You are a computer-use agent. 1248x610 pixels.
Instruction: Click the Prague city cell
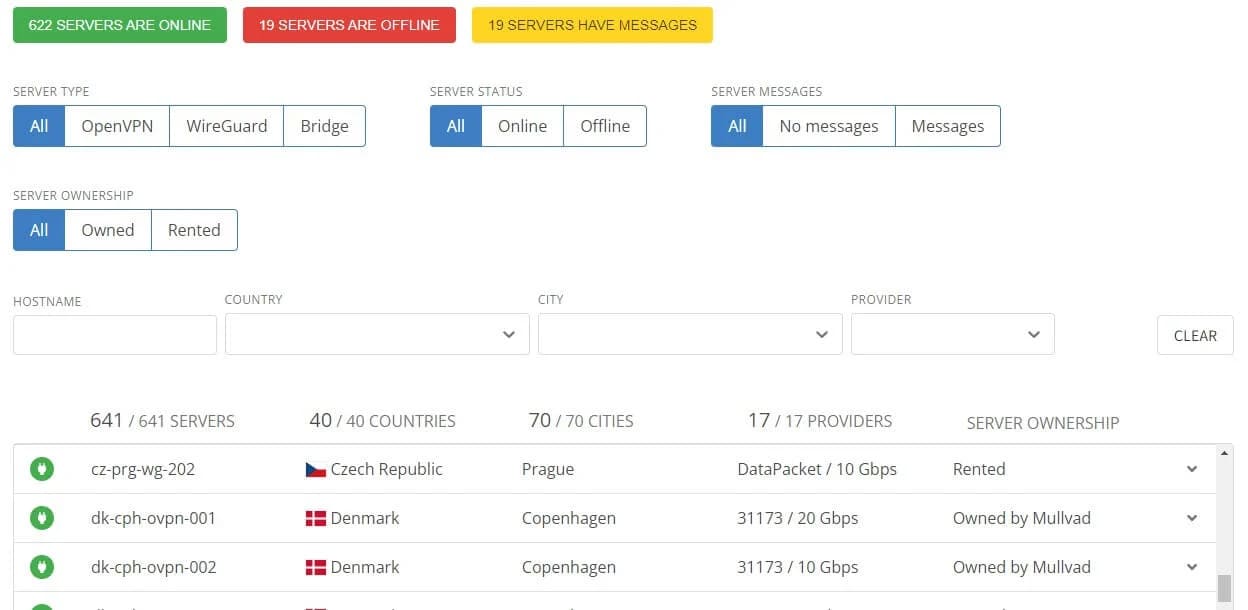click(x=548, y=469)
